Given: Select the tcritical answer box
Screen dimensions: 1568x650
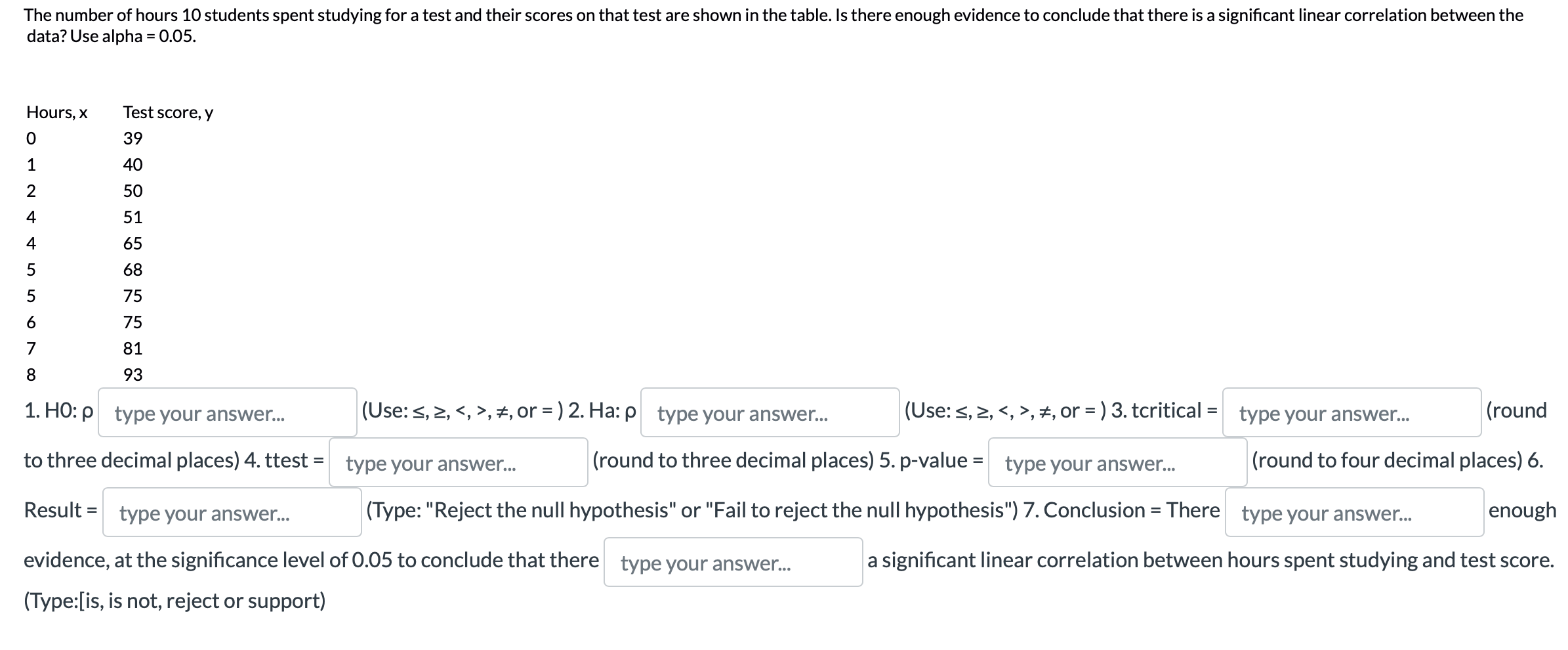Looking at the screenshot, I should pyautogui.click(x=1353, y=414).
